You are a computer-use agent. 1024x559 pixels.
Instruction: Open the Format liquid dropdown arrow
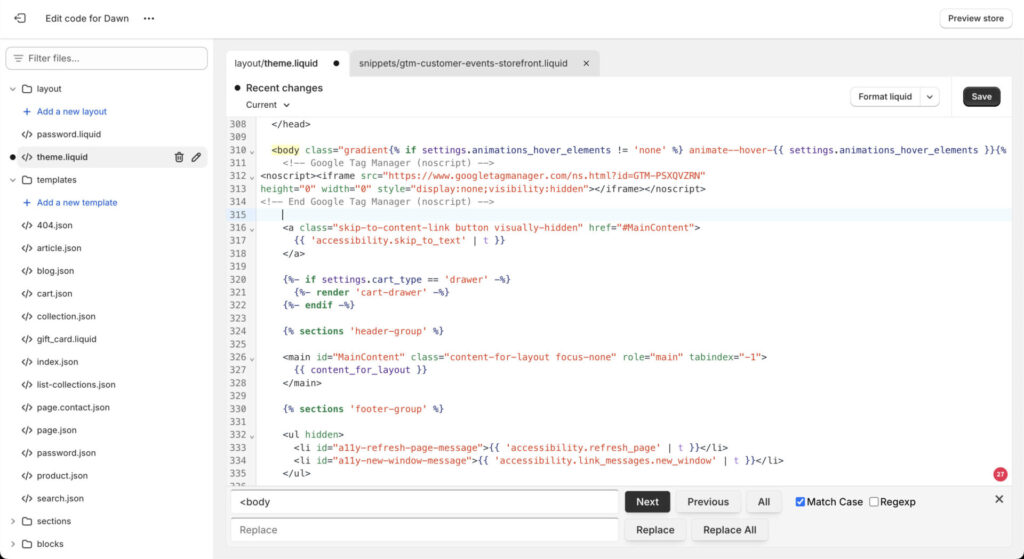(930, 97)
